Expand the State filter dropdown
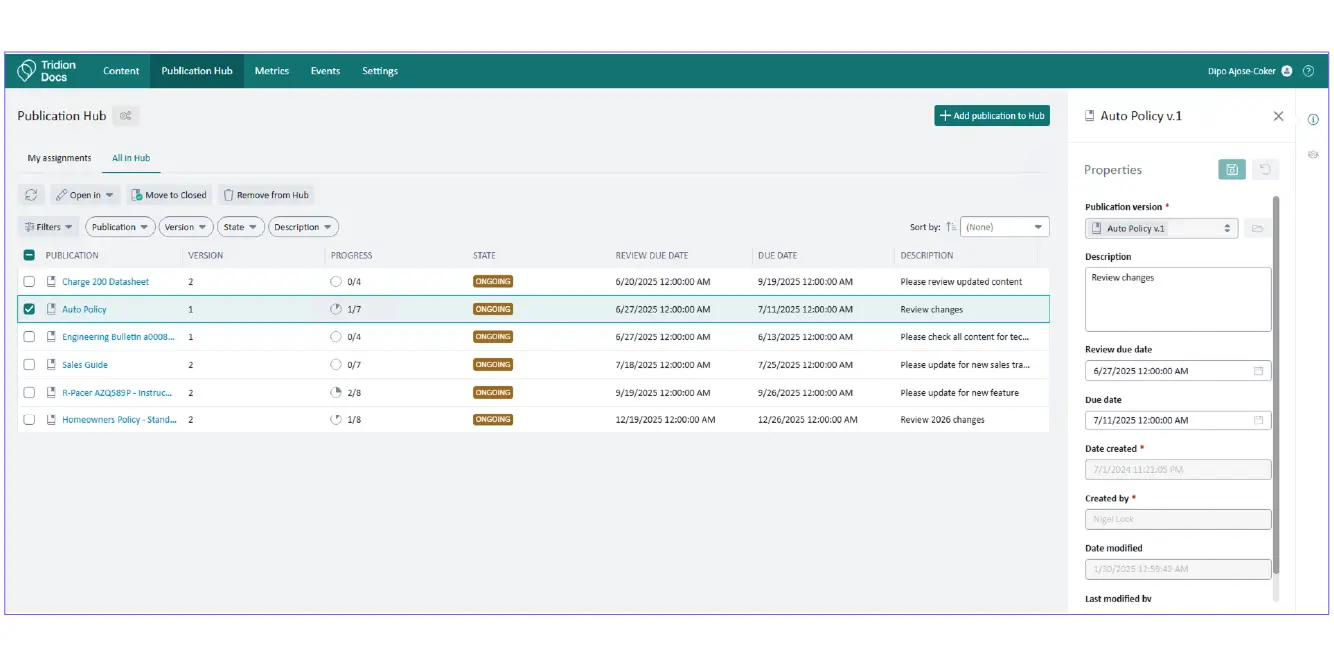The height and width of the screenshot is (667, 1334). pos(241,227)
